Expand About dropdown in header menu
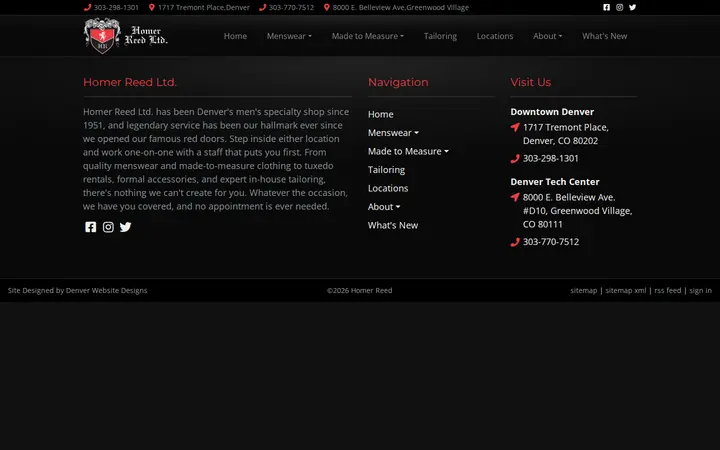Viewport: 720px width, 450px height. click(547, 36)
